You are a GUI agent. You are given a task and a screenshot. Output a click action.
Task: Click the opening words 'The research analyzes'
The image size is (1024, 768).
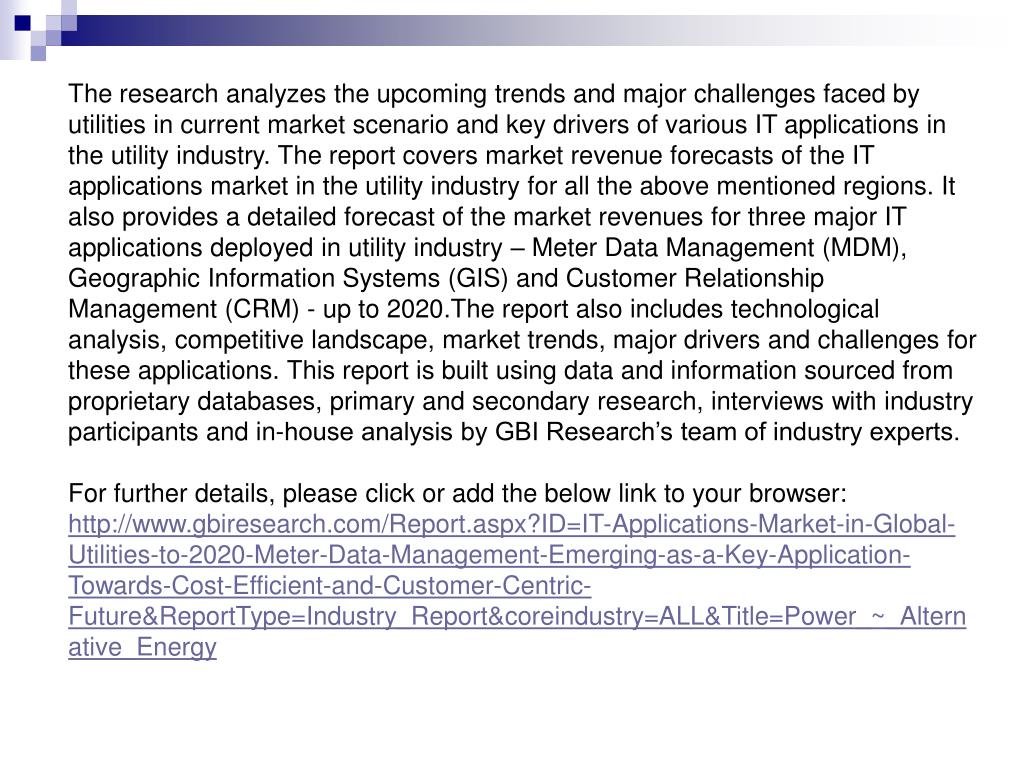pyautogui.click(x=197, y=94)
